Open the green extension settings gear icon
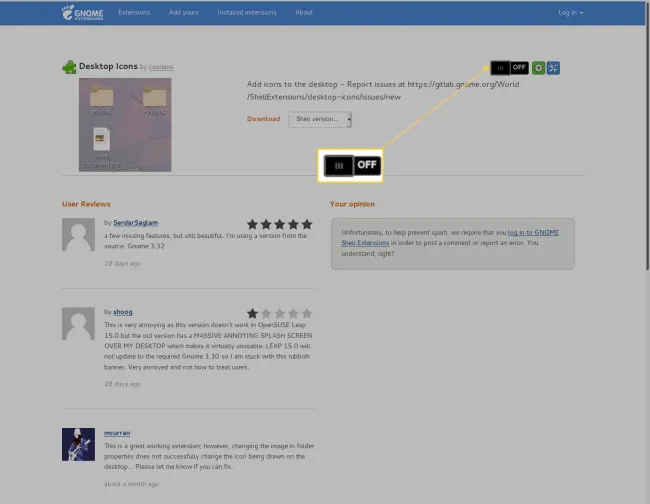 point(538,68)
